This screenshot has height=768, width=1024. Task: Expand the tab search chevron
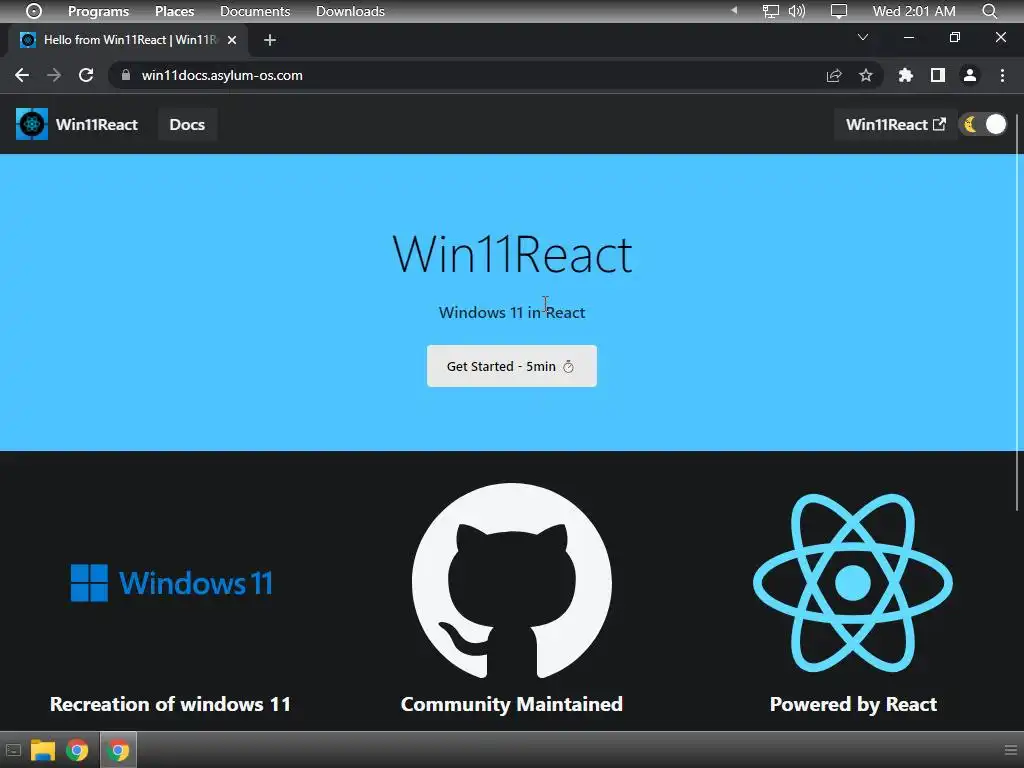point(863,37)
